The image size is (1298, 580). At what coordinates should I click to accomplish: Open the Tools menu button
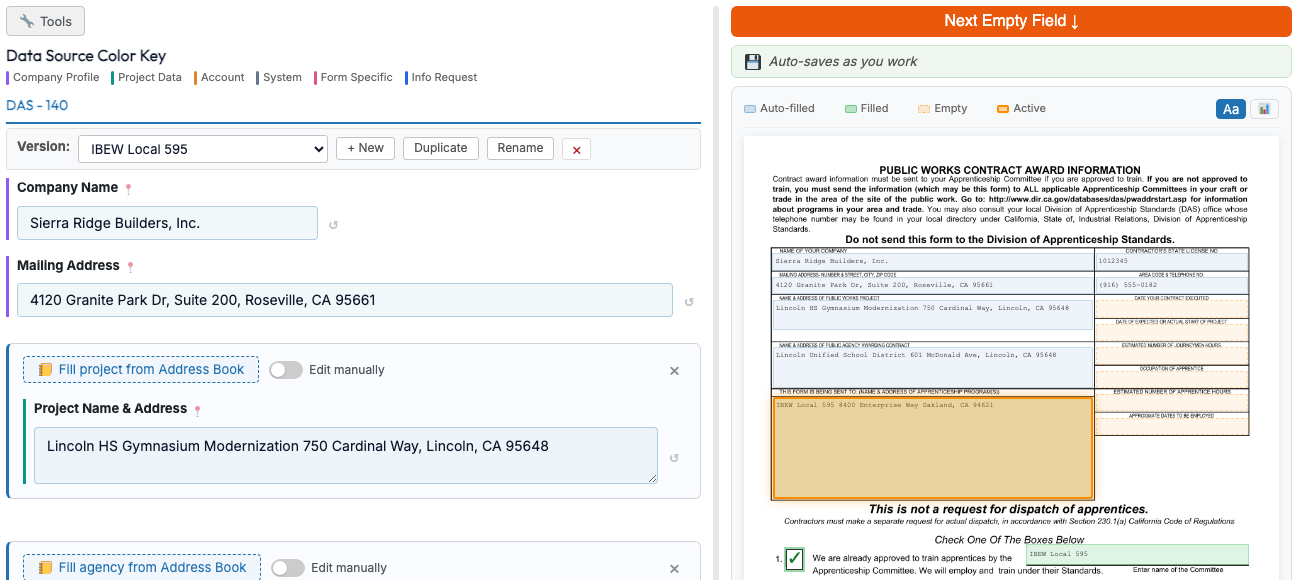[x=45, y=21]
